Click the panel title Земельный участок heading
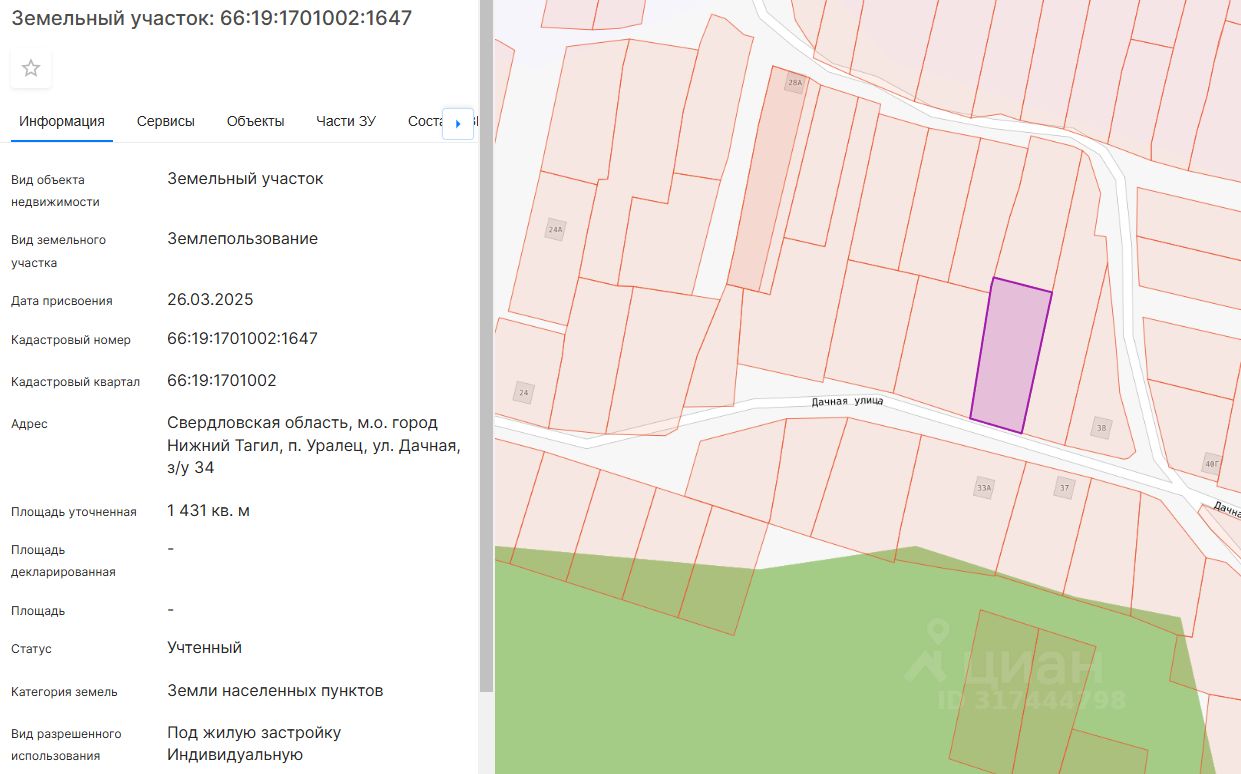The image size is (1241, 774). tap(211, 18)
